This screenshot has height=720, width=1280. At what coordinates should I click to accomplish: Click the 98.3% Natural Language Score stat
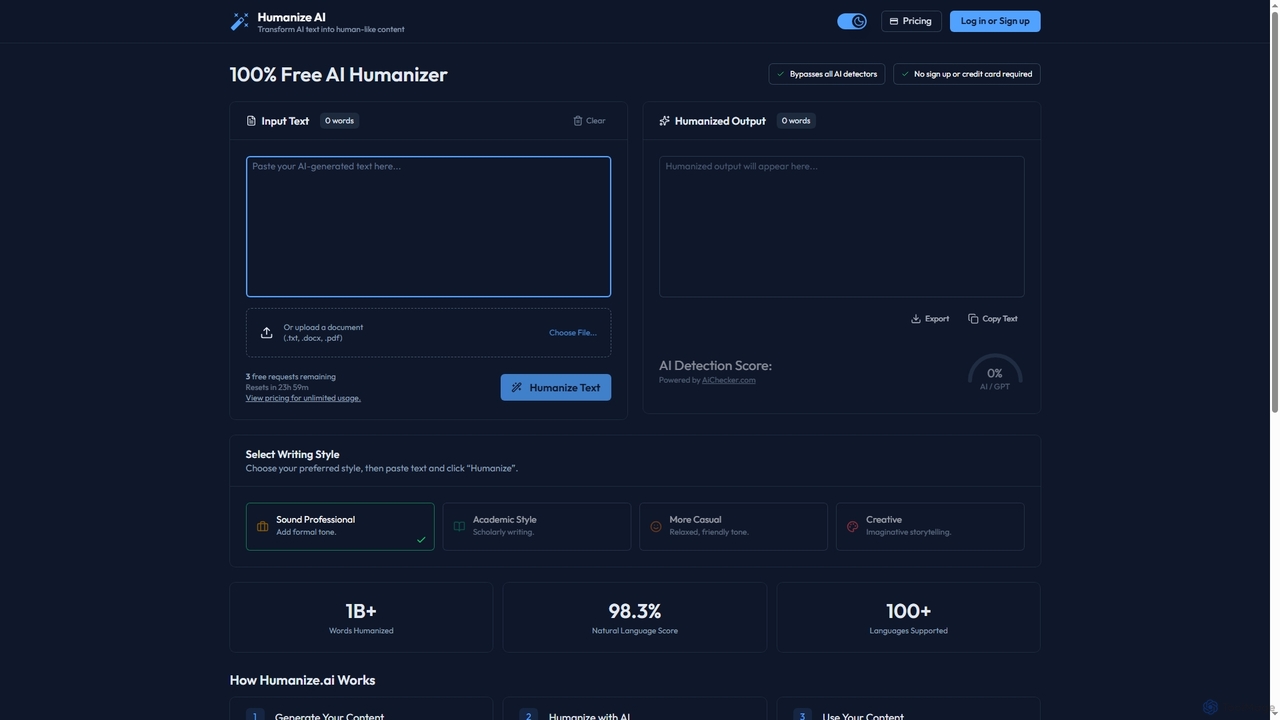point(635,618)
